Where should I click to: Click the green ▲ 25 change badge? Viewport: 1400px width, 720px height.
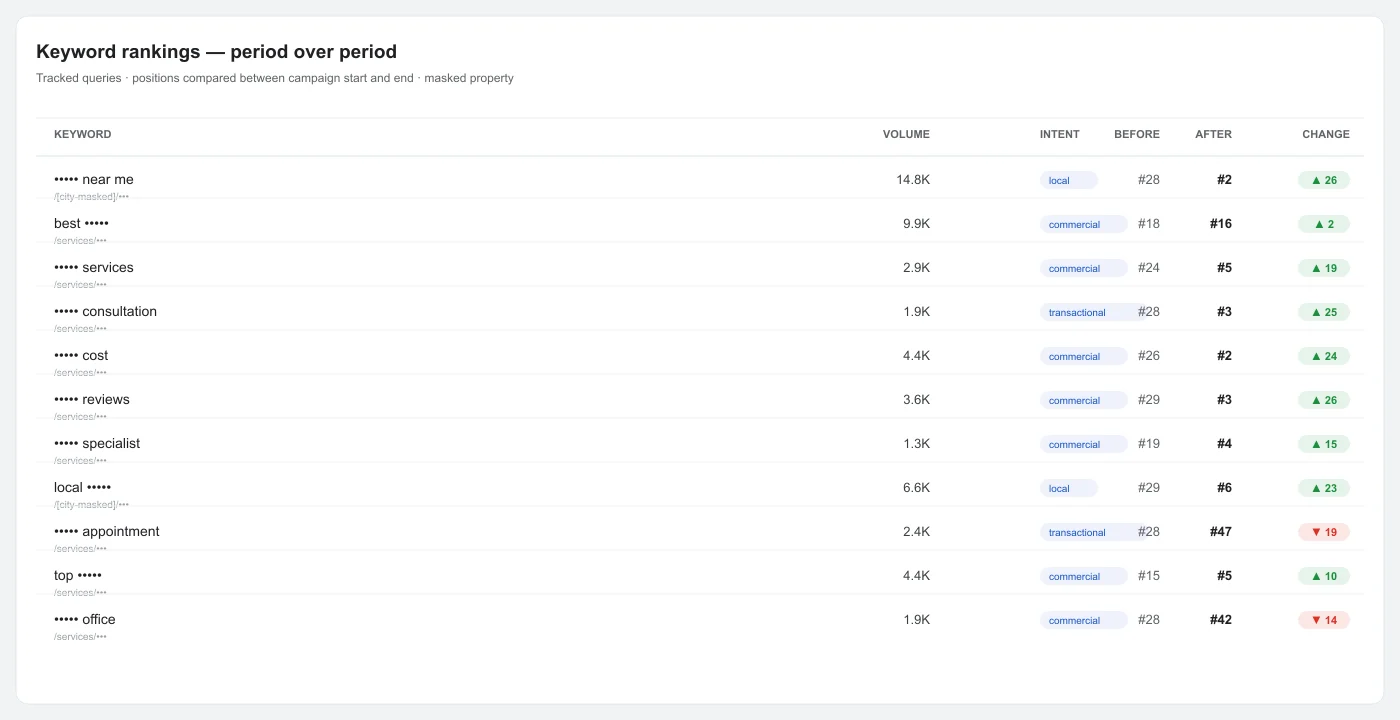click(1324, 312)
